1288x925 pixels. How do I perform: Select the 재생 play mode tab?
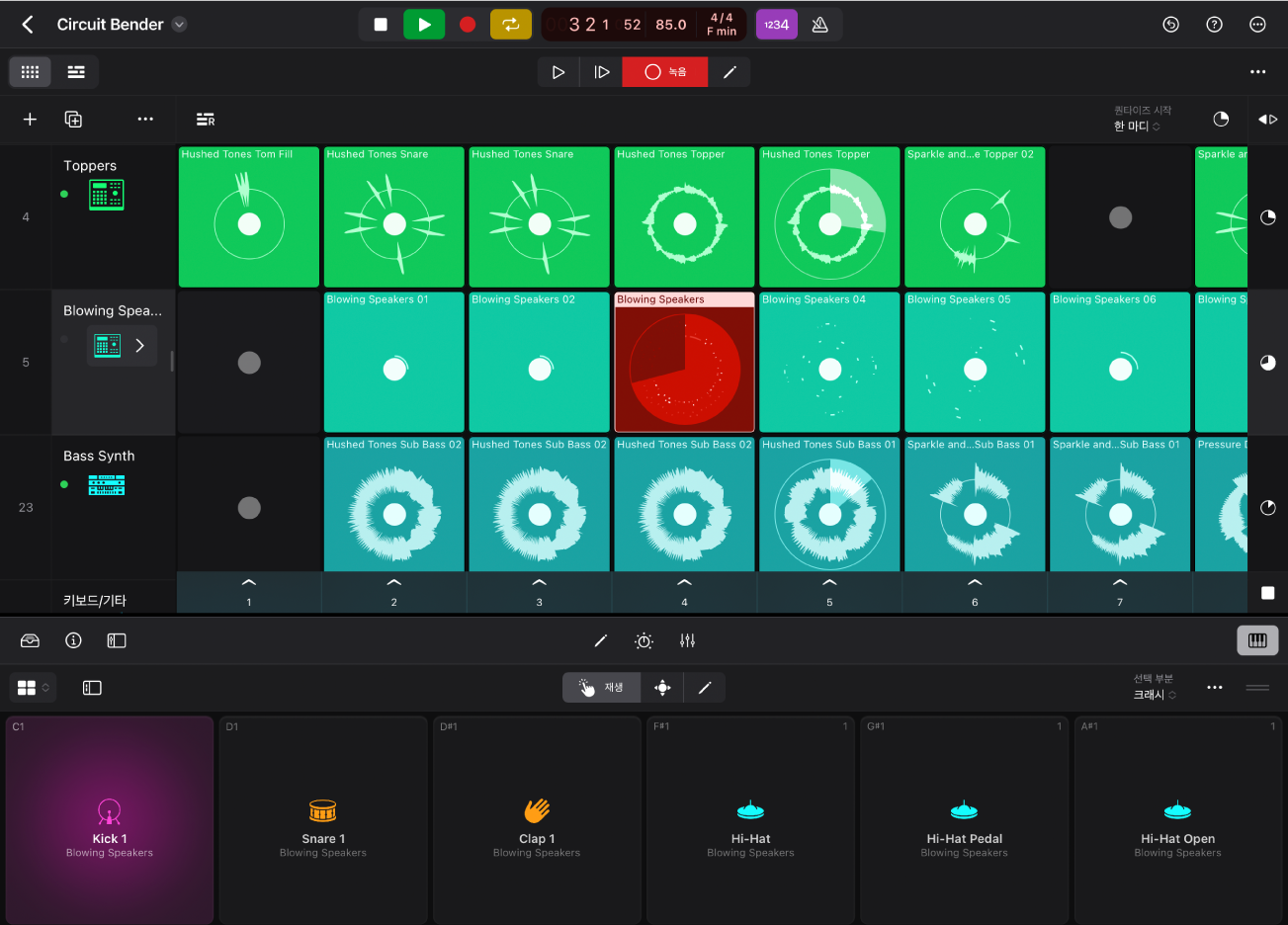(602, 688)
